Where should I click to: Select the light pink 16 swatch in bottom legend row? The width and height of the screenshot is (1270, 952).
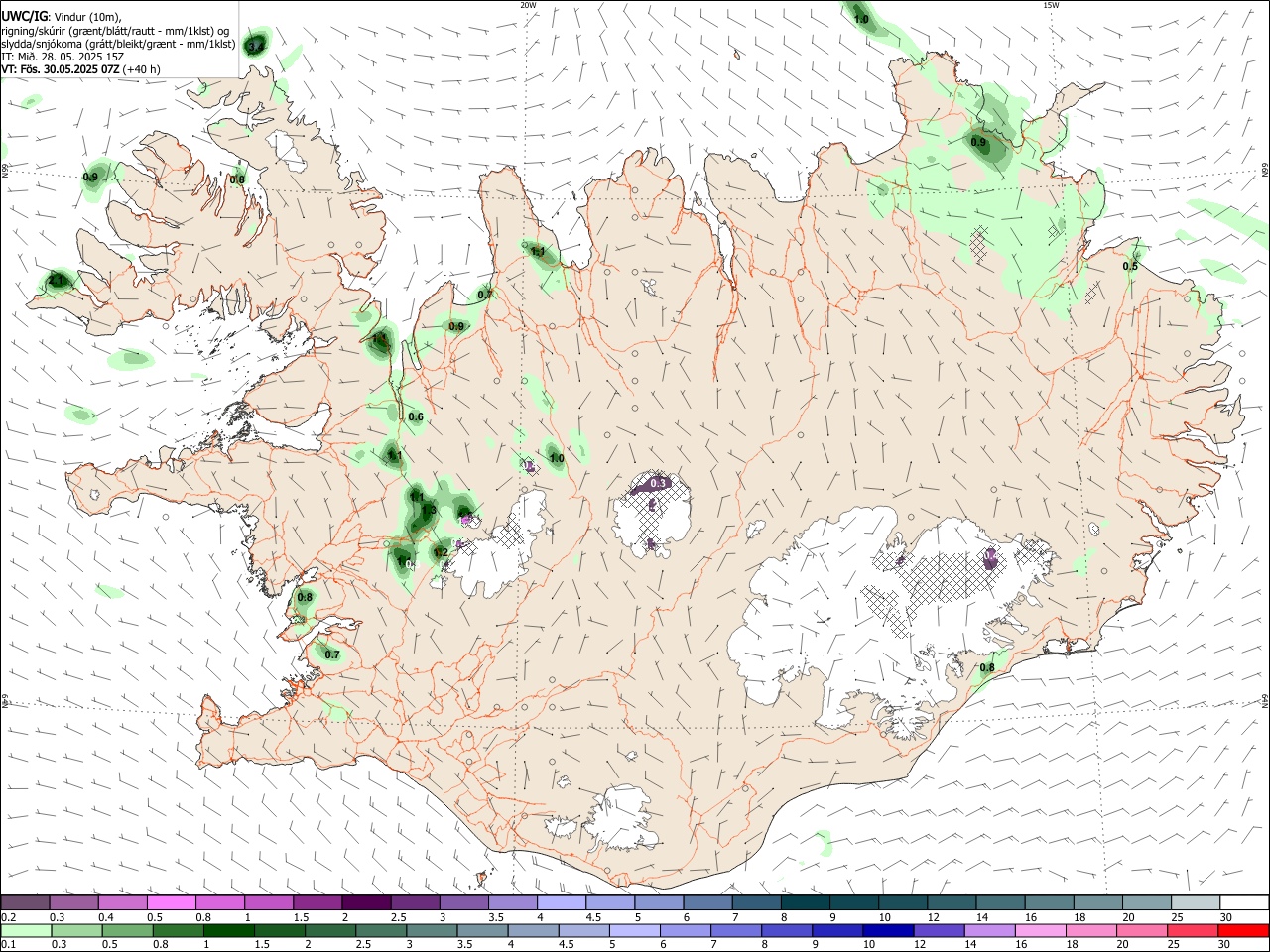1039,931
